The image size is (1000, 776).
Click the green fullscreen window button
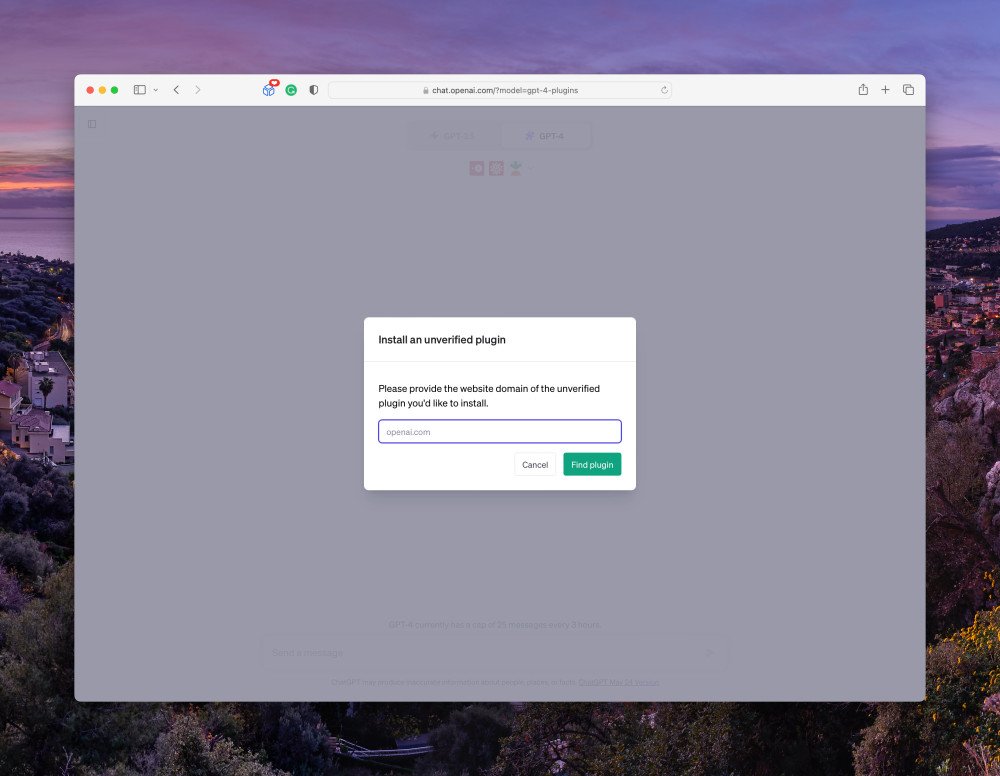(x=114, y=90)
